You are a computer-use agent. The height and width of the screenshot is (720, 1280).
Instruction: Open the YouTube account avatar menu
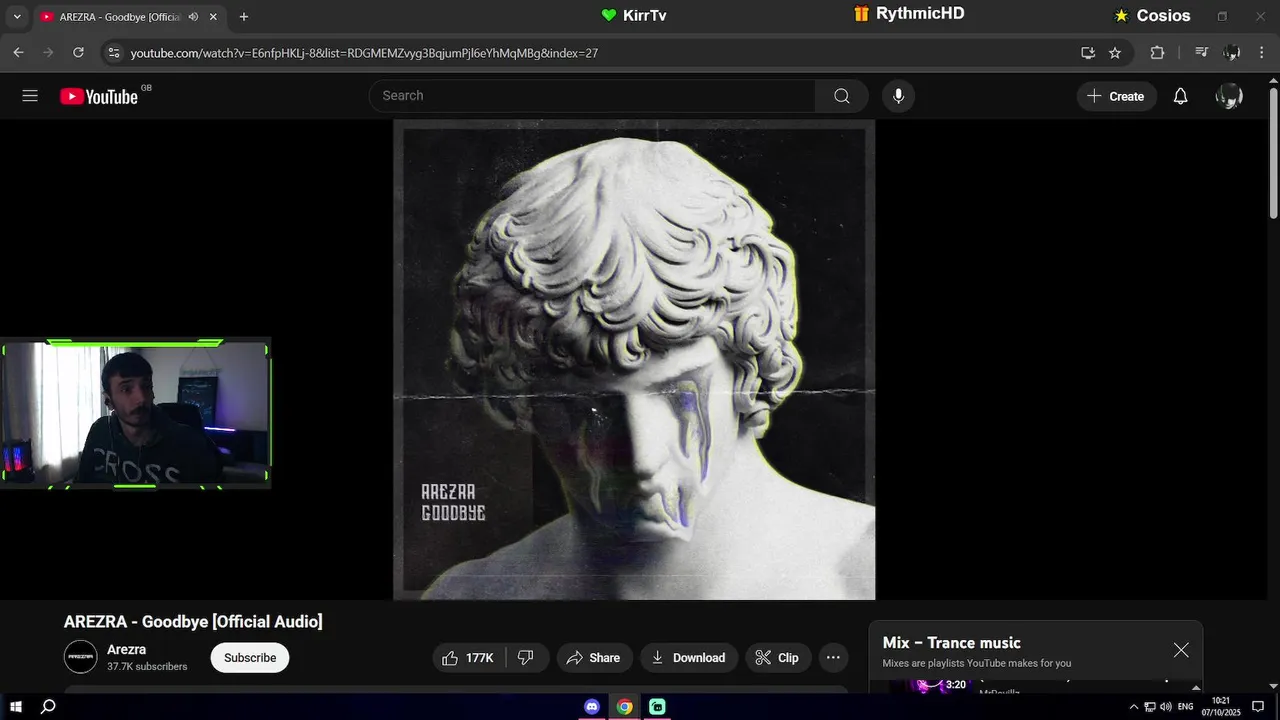1229,96
